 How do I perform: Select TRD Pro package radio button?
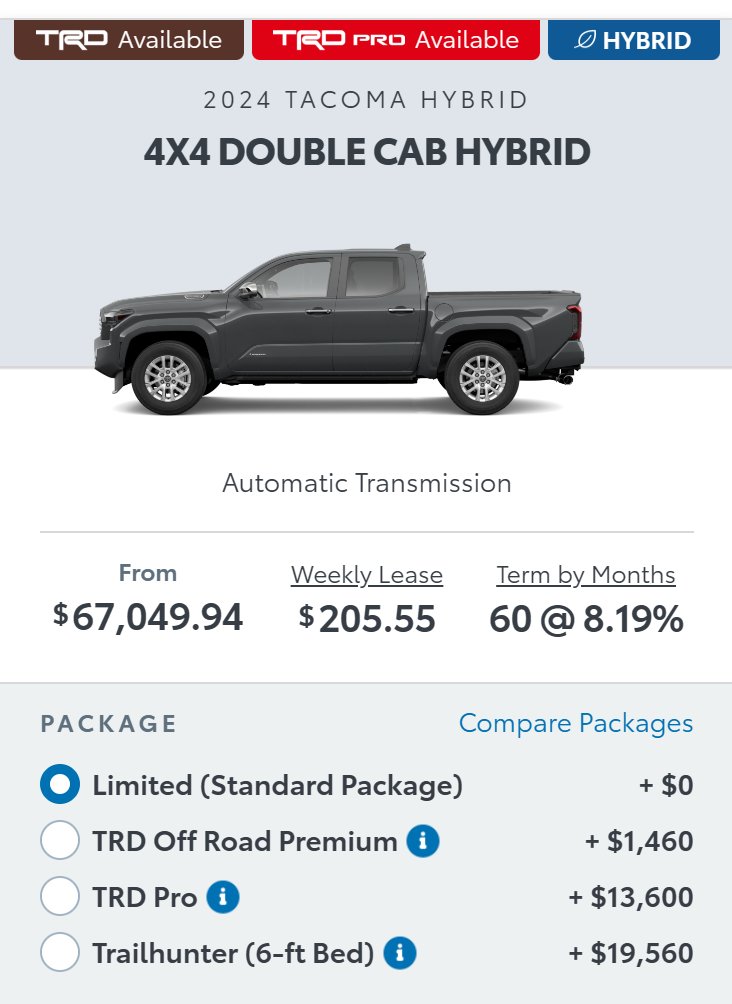coord(60,896)
